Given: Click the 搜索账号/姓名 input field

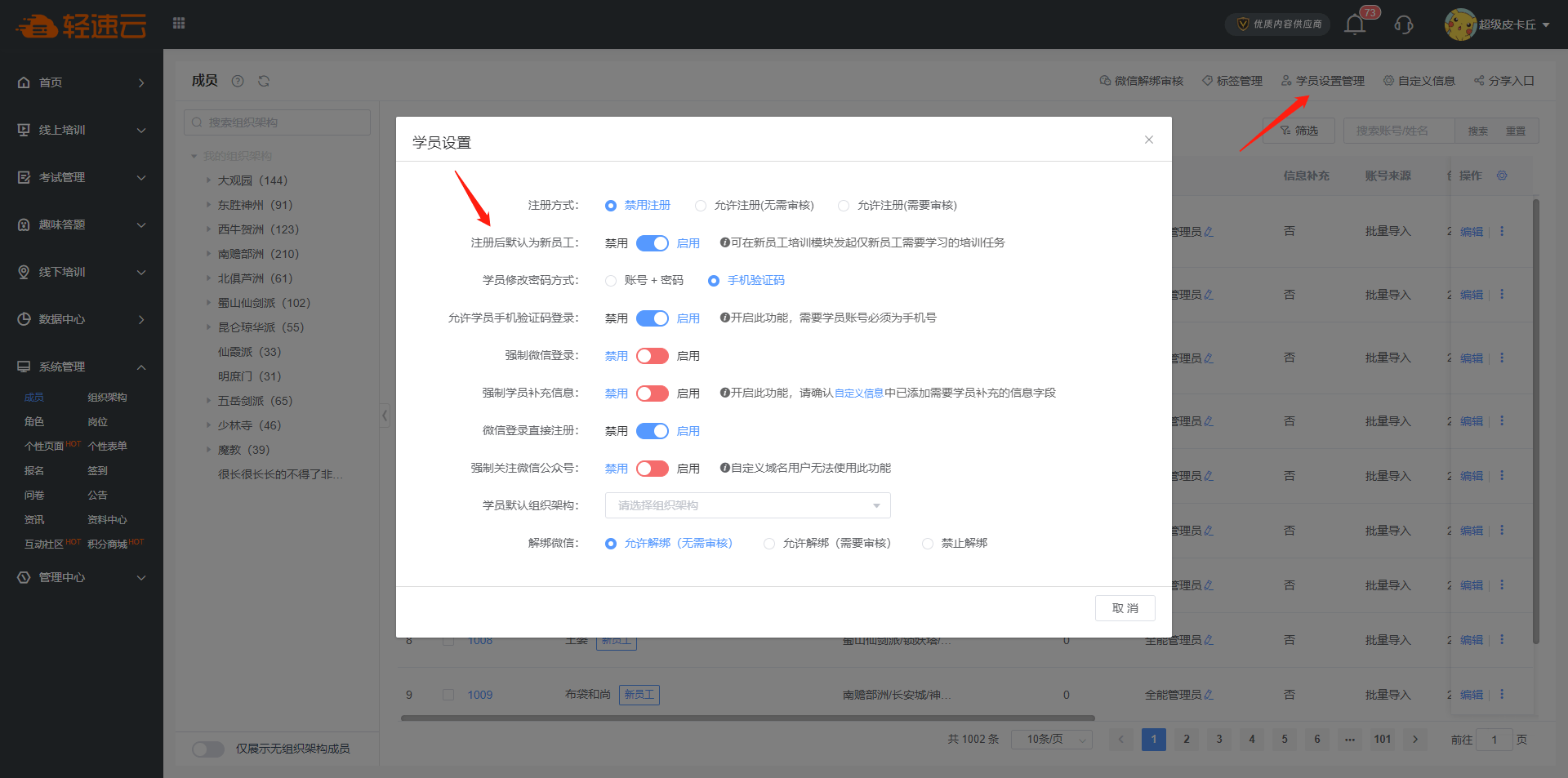Looking at the screenshot, I should pos(1398,131).
